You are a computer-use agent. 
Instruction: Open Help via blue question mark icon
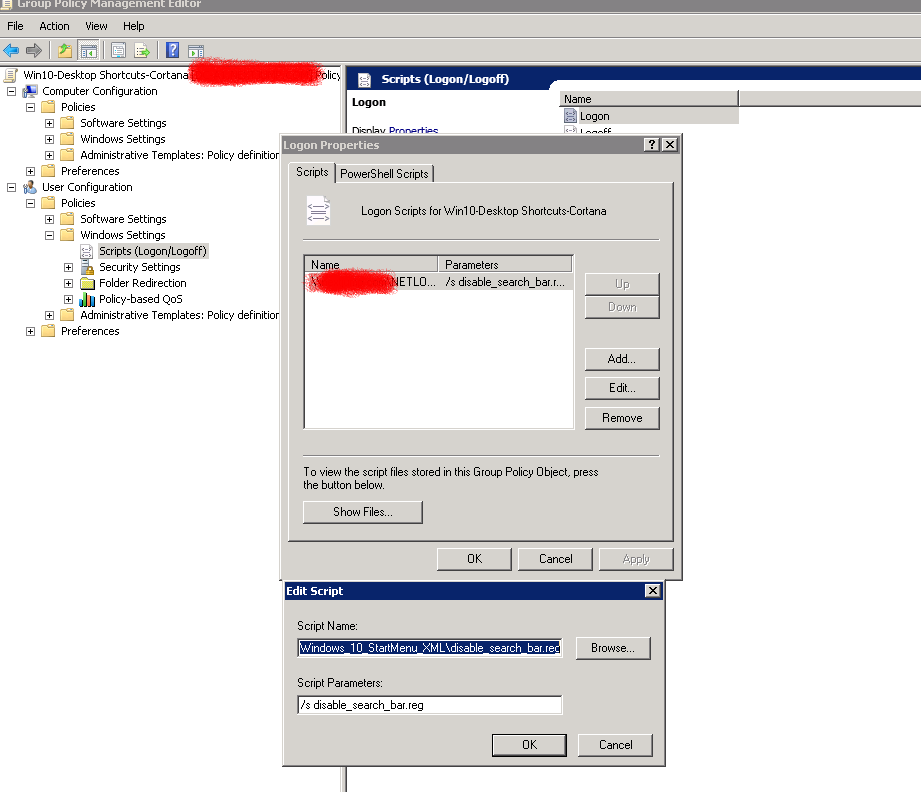172,50
